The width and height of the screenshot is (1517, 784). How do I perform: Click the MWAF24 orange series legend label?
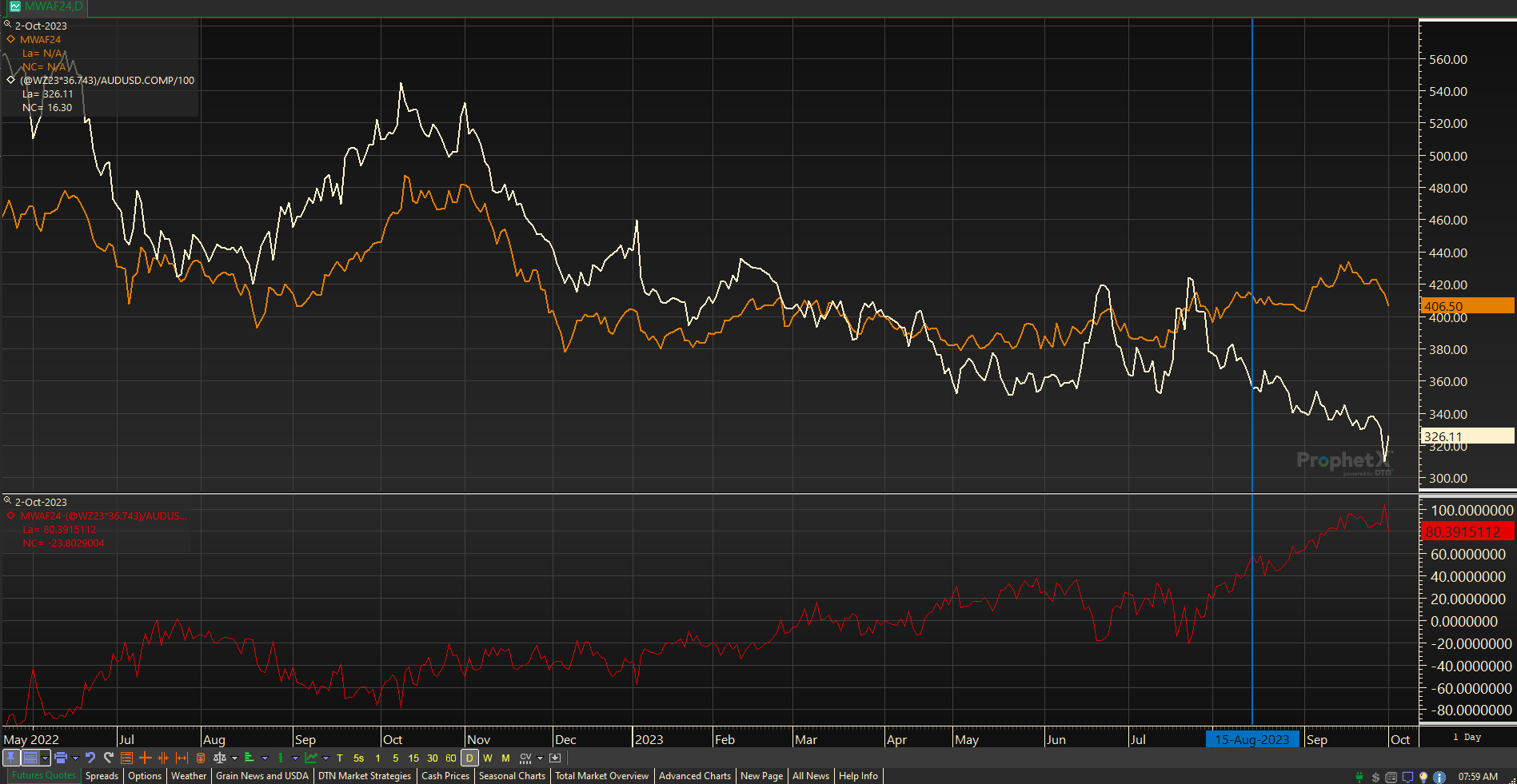(40, 39)
